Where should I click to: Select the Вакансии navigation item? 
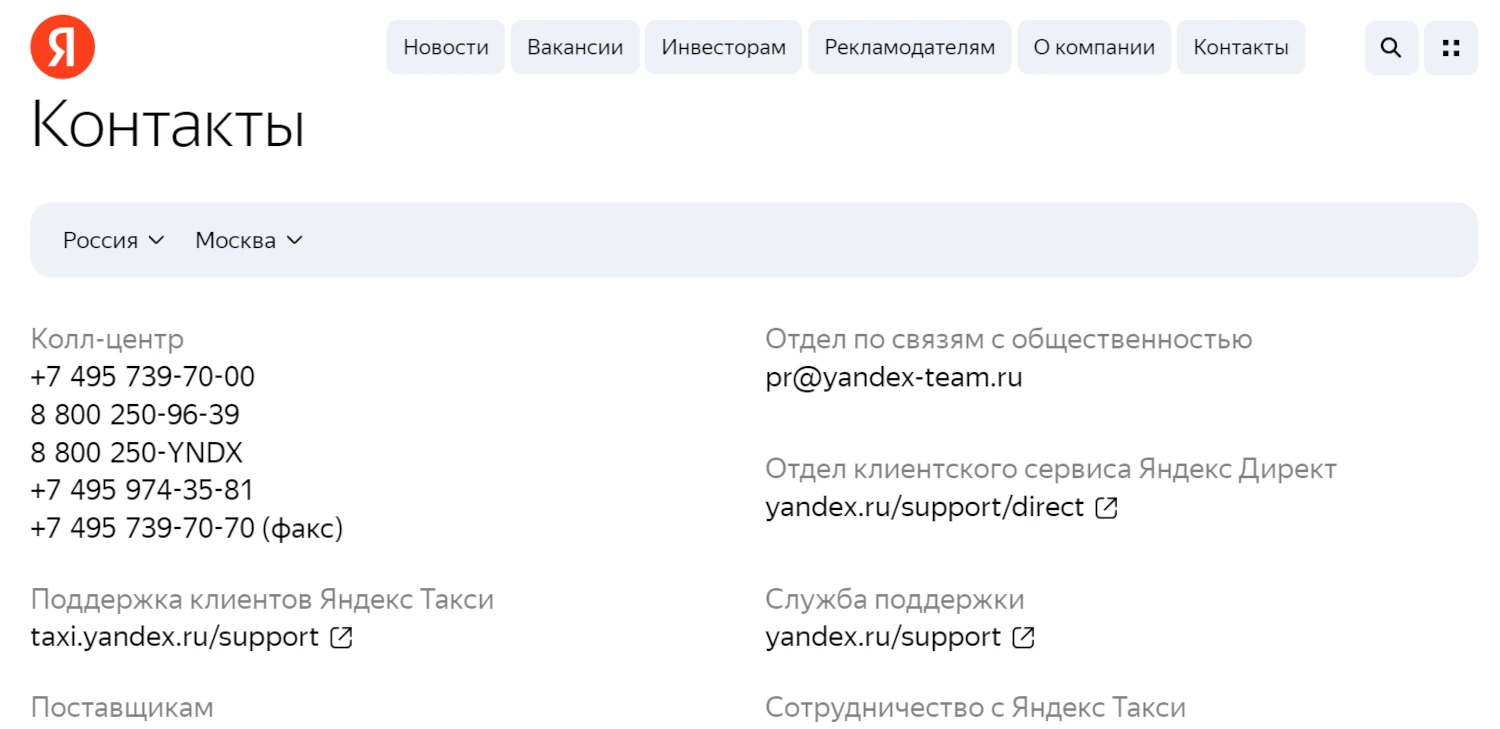tap(574, 46)
